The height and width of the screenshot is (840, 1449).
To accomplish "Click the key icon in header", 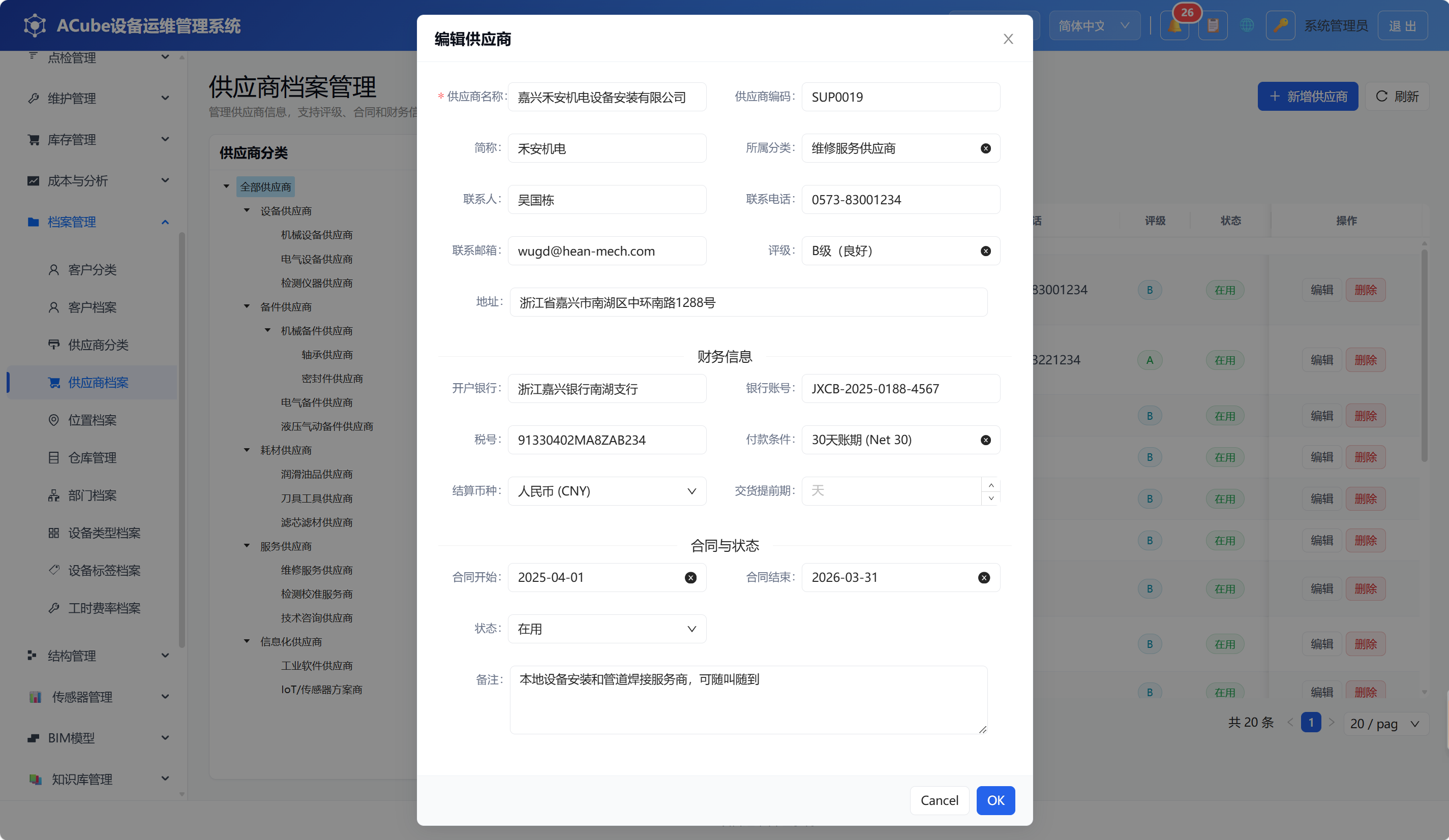I will click(x=1281, y=26).
